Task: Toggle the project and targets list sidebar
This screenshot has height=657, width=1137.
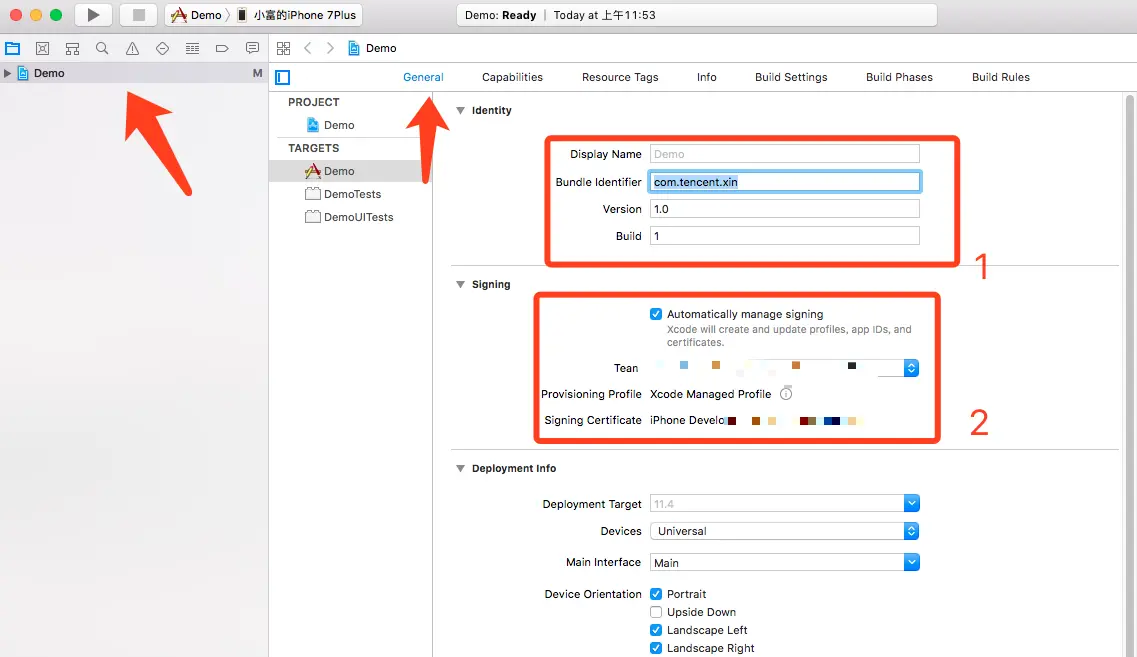Action: pyautogui.click(x=283, y=78)
